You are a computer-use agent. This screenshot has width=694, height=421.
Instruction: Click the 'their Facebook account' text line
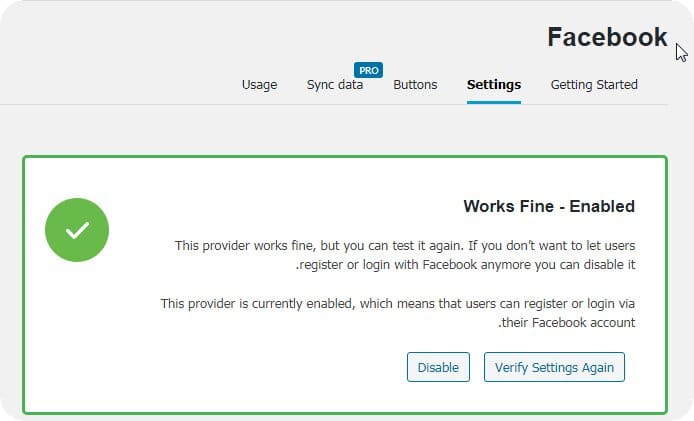(x=566, y=323)
